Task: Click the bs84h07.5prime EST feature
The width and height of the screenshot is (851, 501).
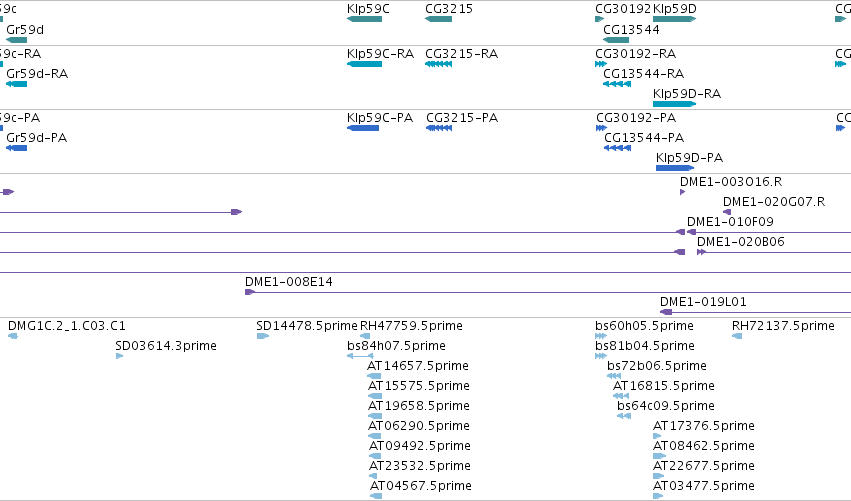Action: (x=360, y=357)
